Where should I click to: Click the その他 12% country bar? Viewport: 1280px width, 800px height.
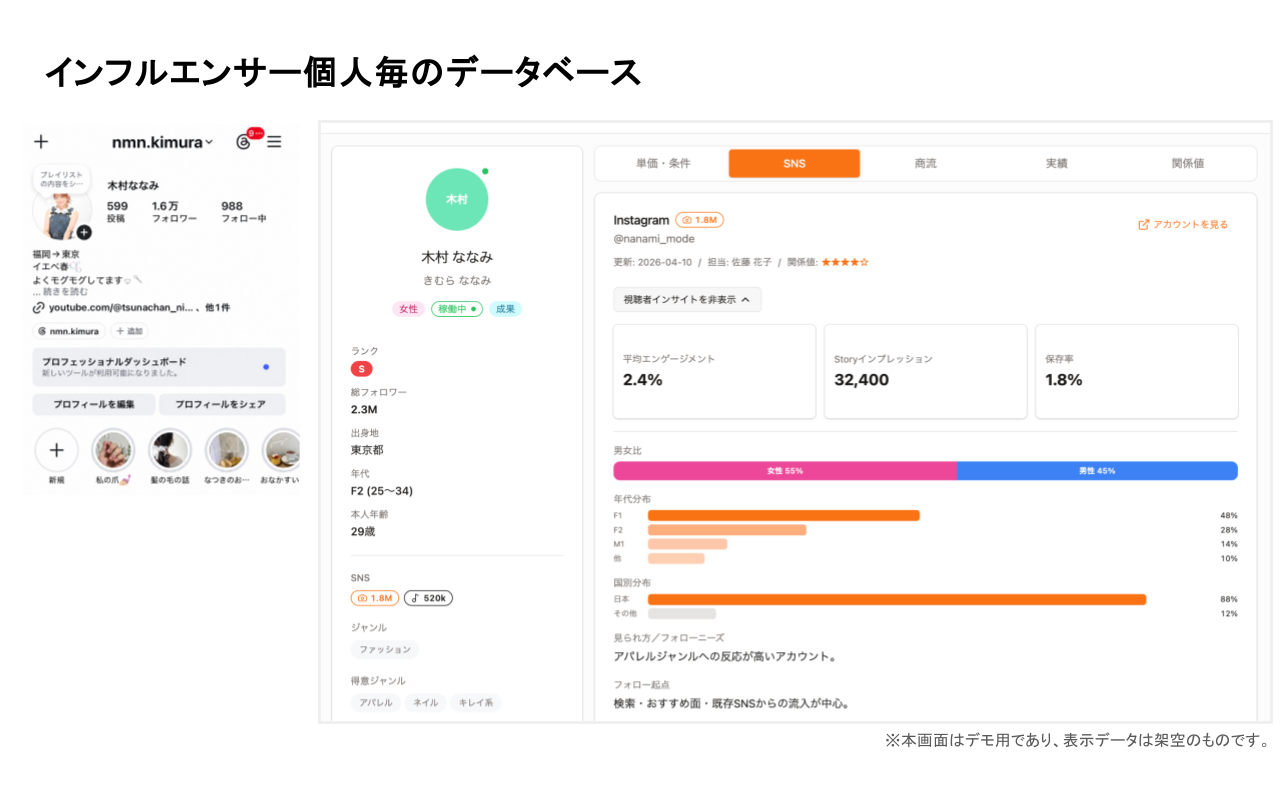click(682, 614)
